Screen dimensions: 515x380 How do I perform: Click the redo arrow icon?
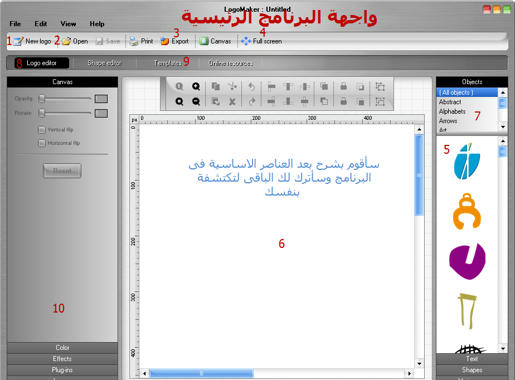coord(252,101)
